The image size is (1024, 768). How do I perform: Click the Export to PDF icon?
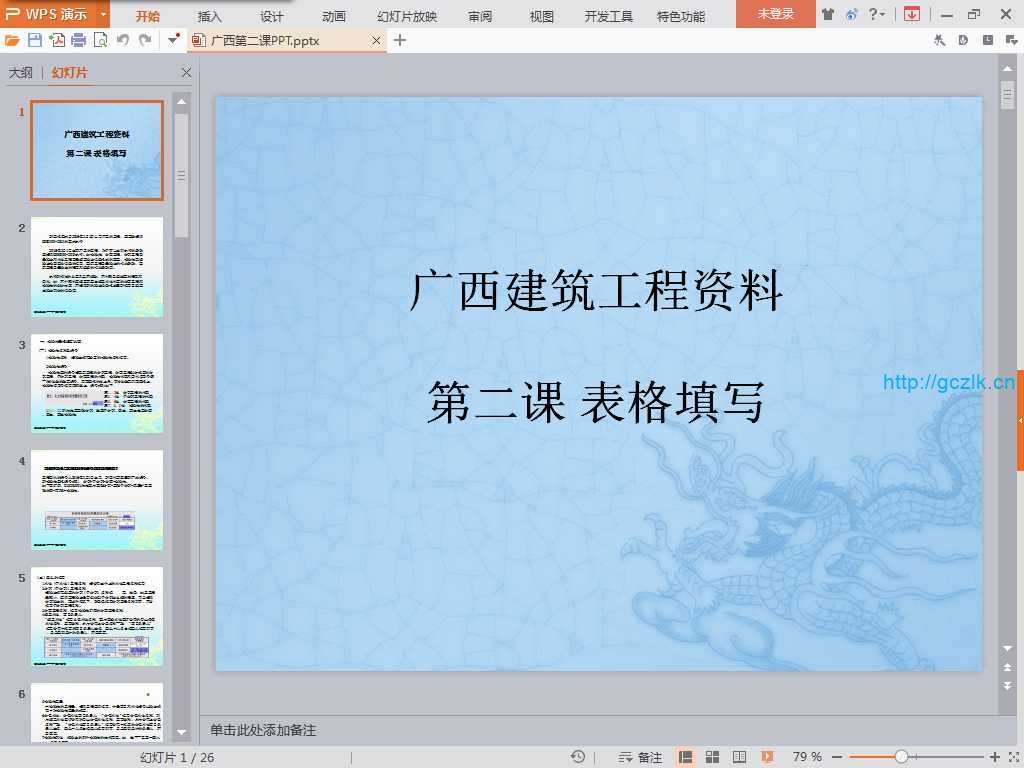(x=57, y=40)
